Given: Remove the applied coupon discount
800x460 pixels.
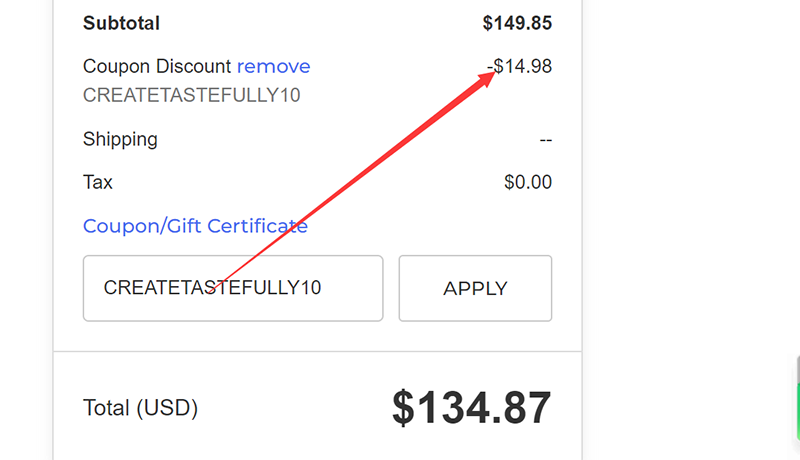Looking at the screenshot, I should tap(273, 67).
